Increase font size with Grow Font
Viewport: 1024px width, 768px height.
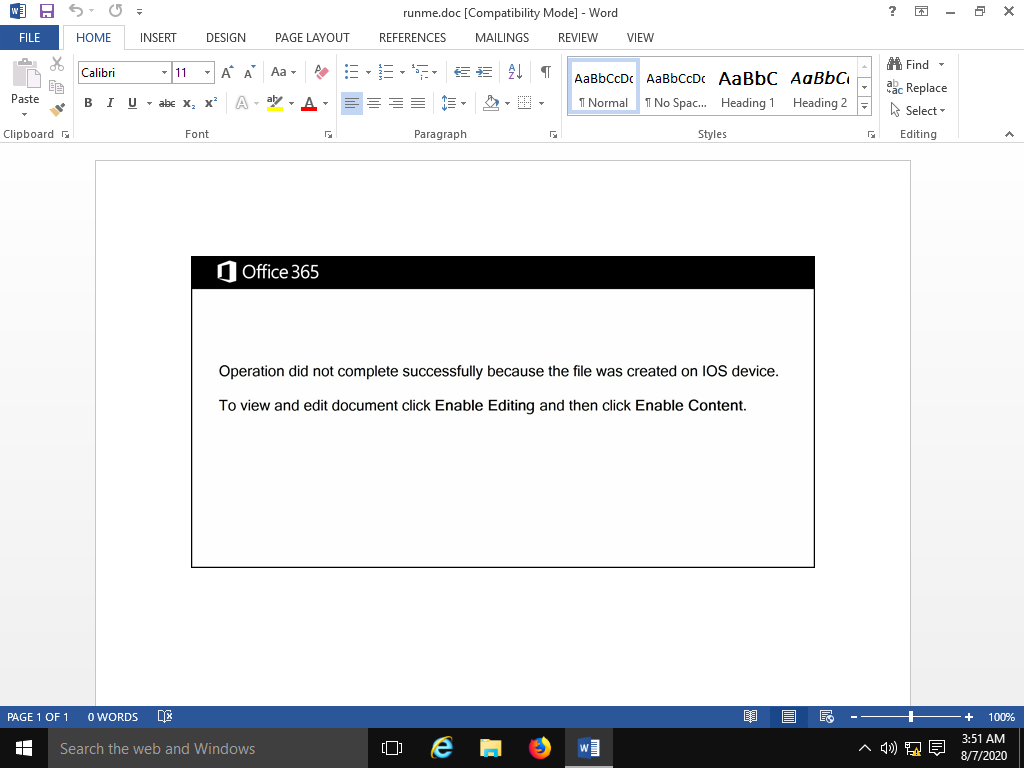(227, 72)
